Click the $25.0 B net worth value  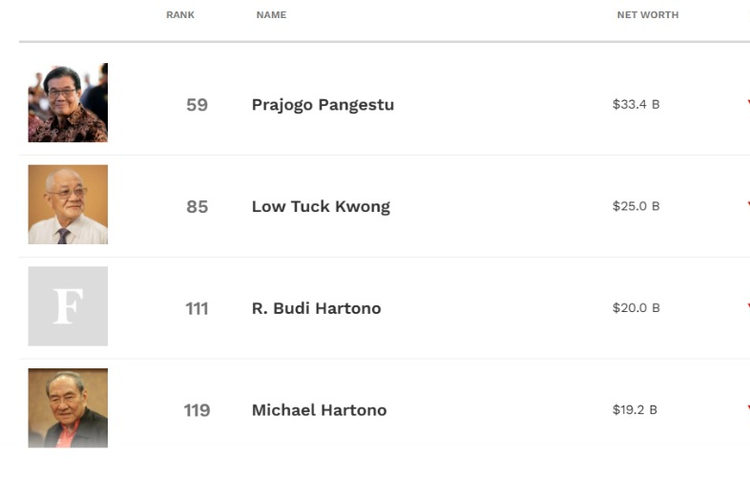click(x=636, y=206)
